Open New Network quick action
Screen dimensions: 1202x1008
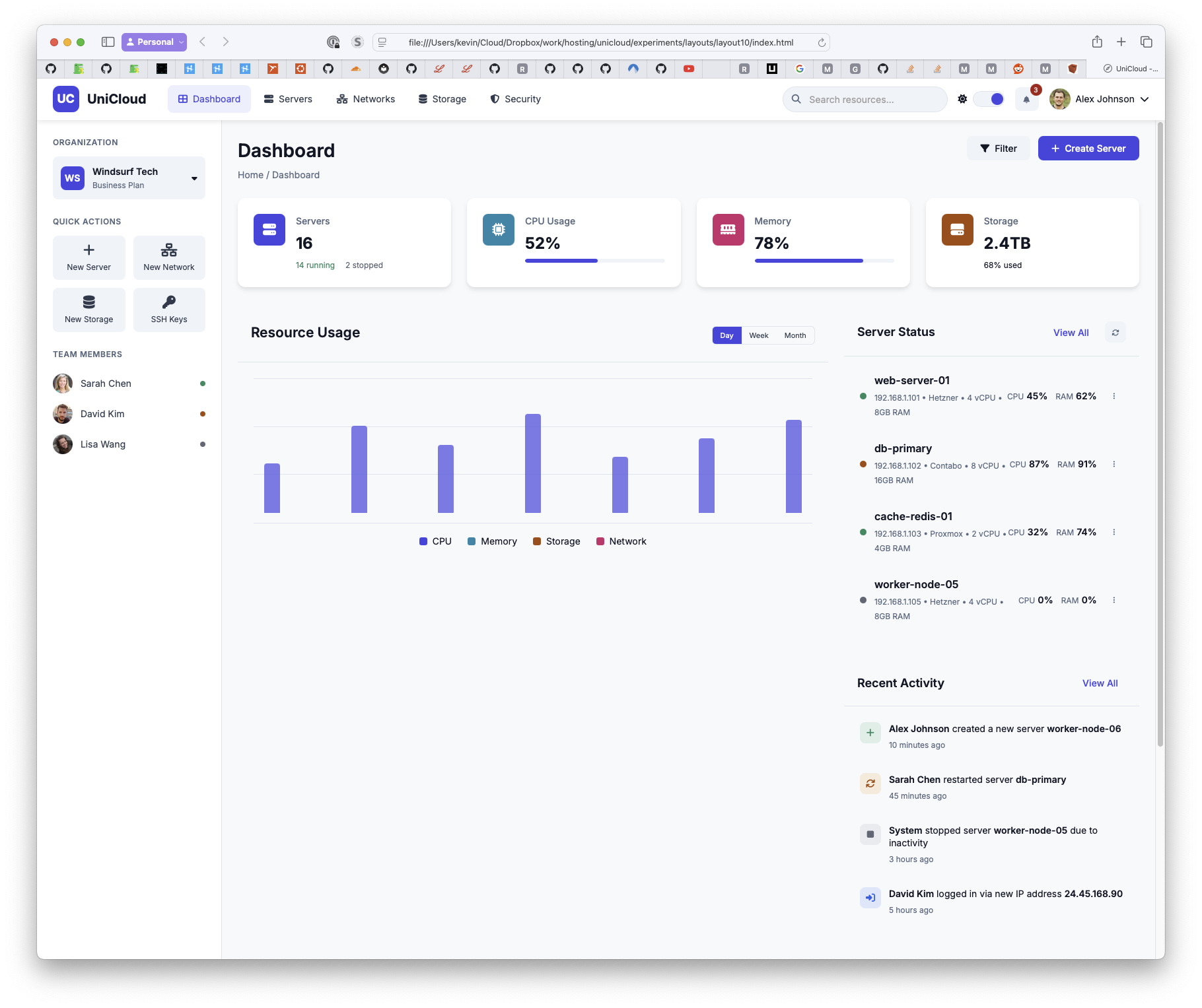tap(169, 257)
